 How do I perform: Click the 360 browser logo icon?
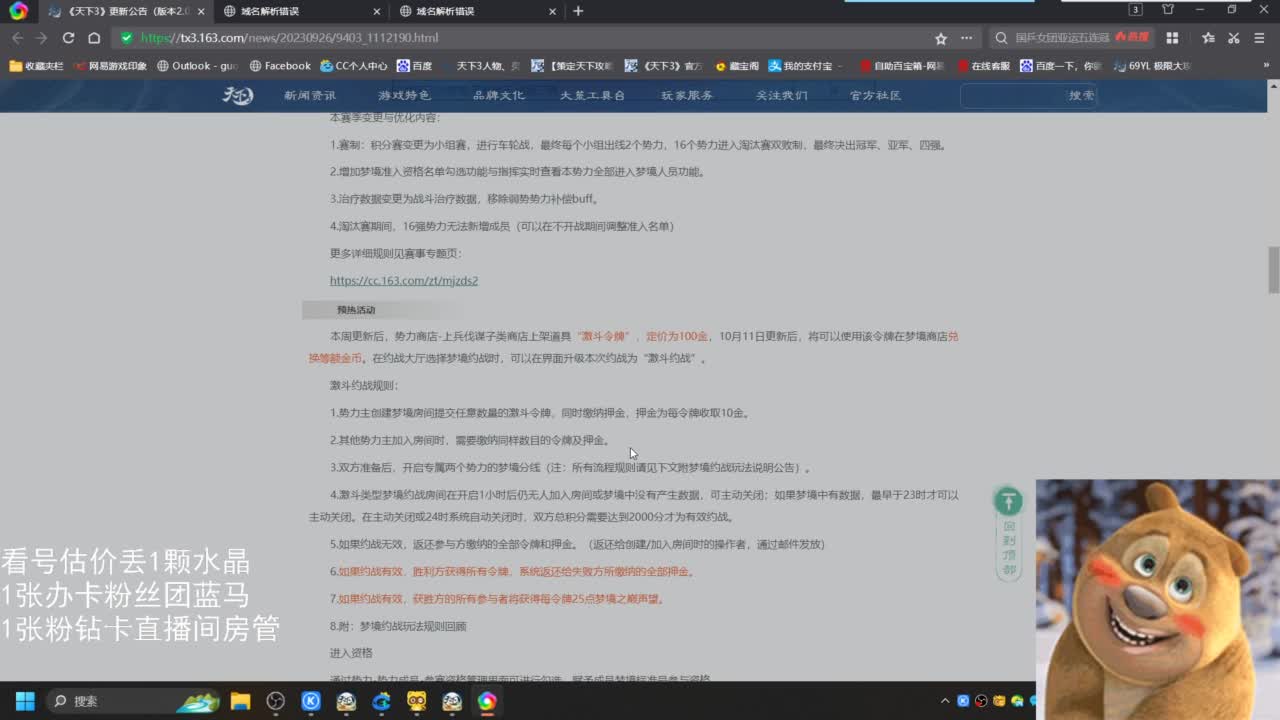click(18, 11)
